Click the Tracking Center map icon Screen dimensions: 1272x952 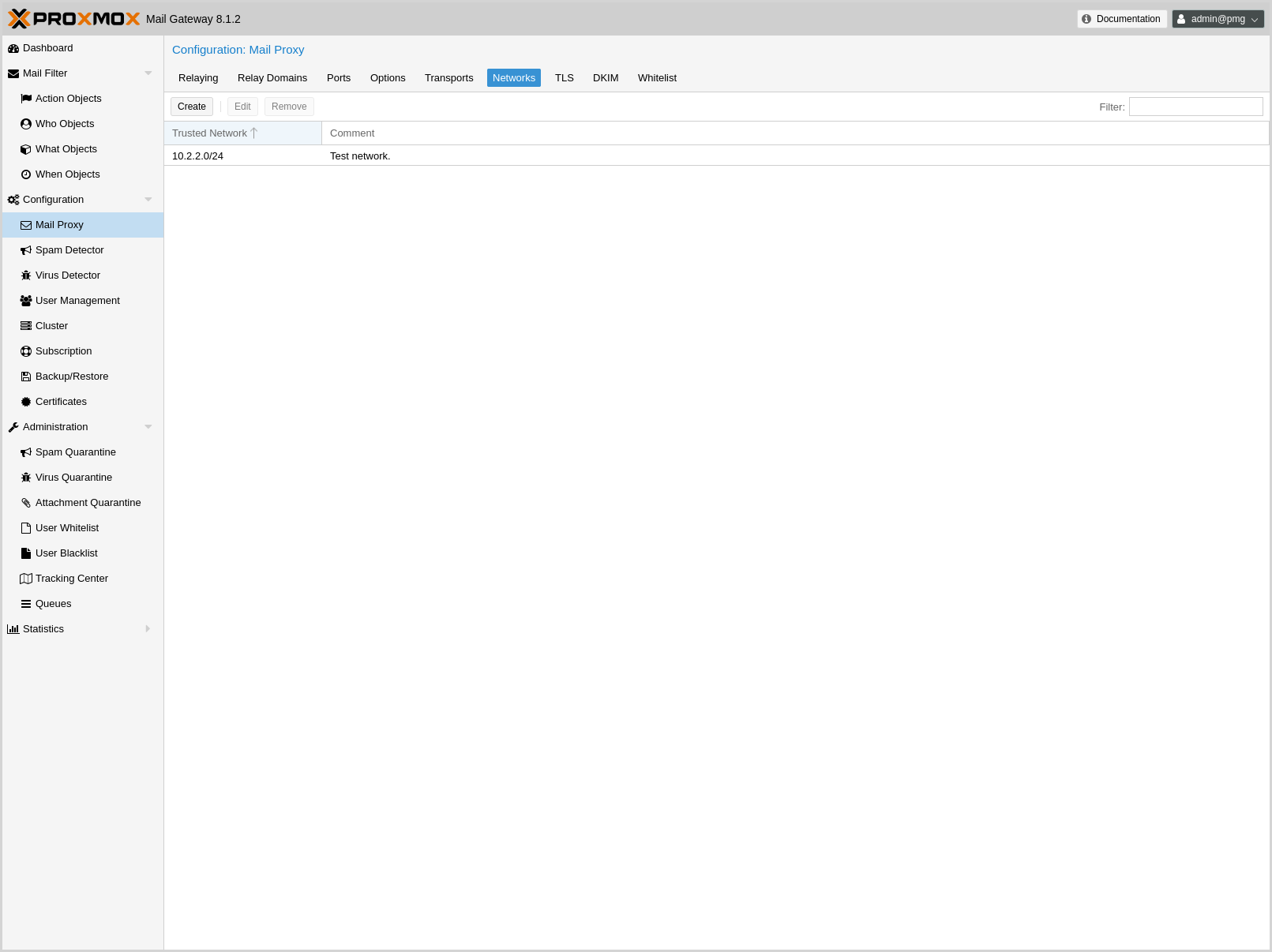26,579
